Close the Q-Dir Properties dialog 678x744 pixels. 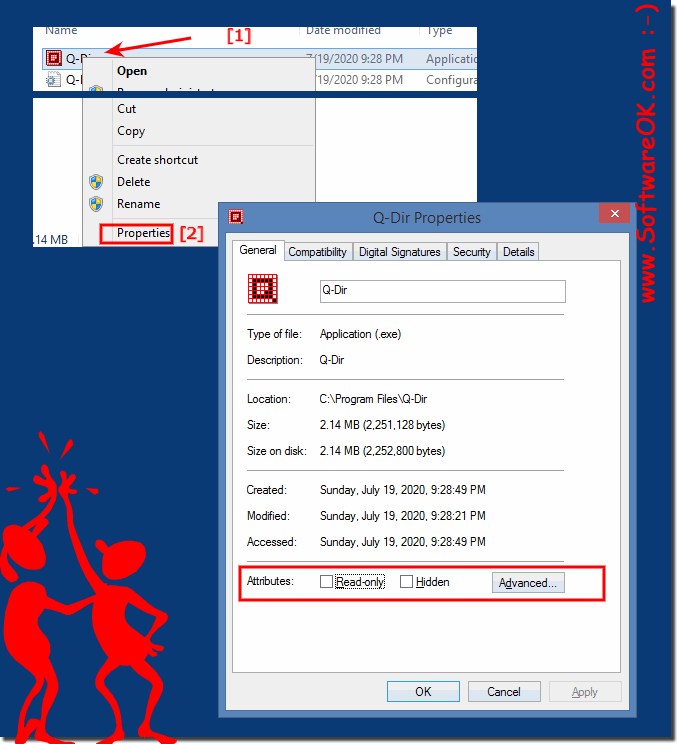point(614,214)
